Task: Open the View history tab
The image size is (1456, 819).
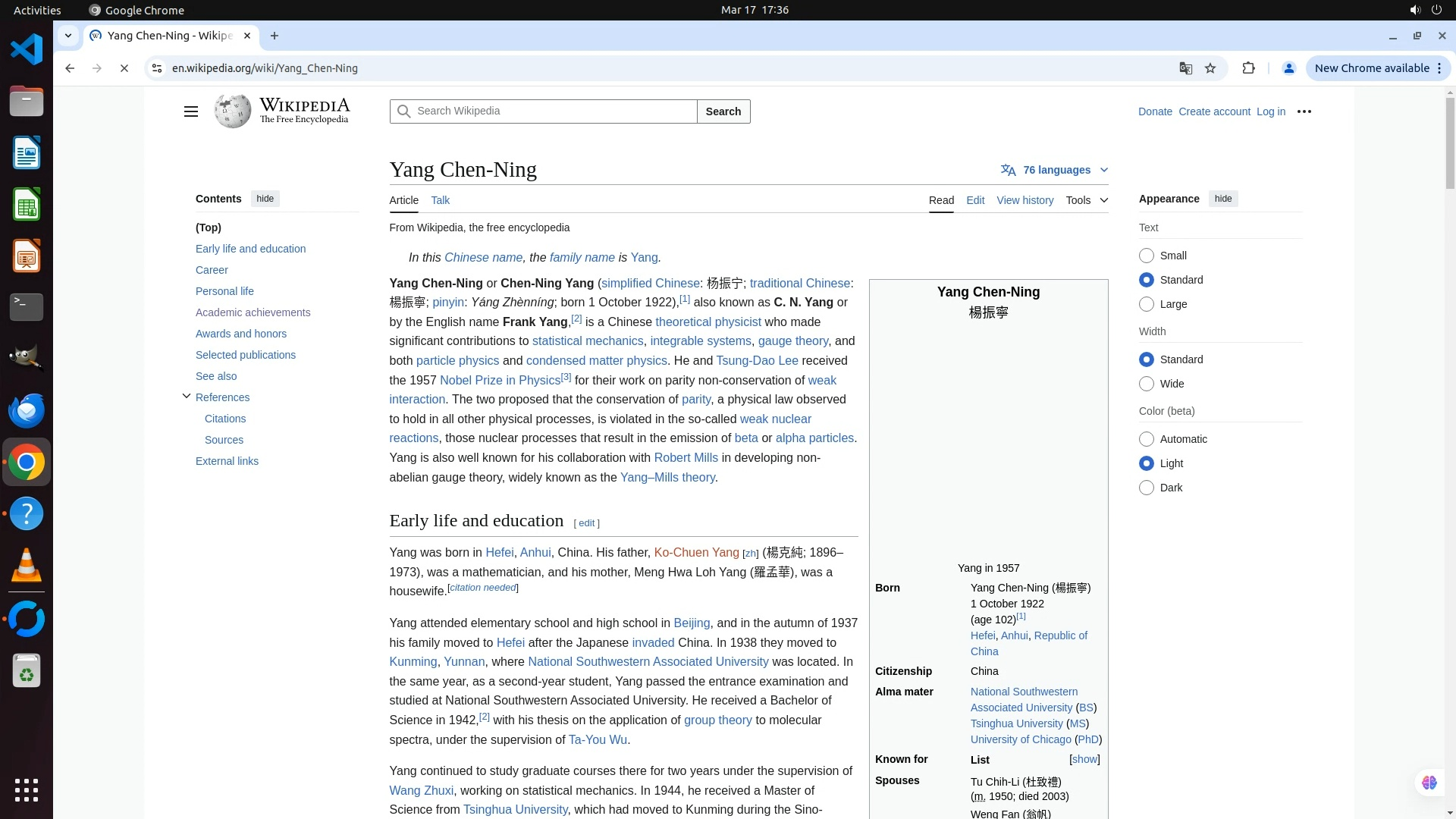Action: (1025, 200)
